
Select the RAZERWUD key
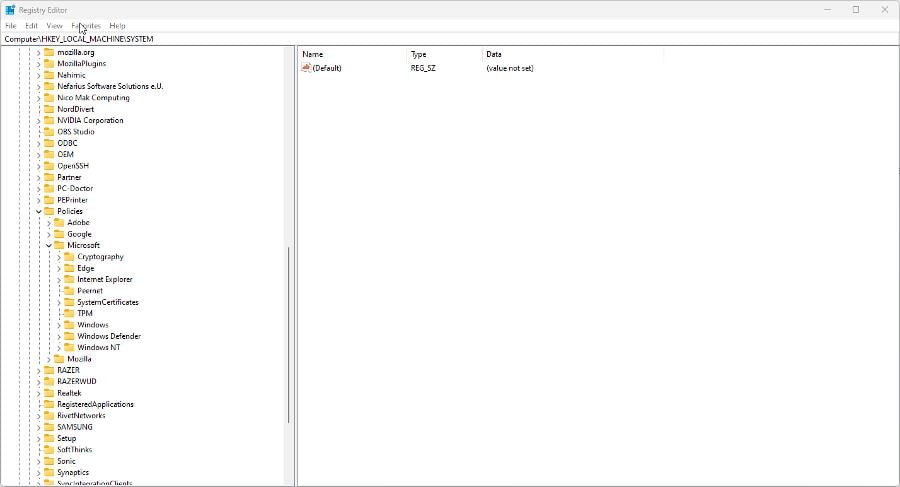(x=77, y=381)
